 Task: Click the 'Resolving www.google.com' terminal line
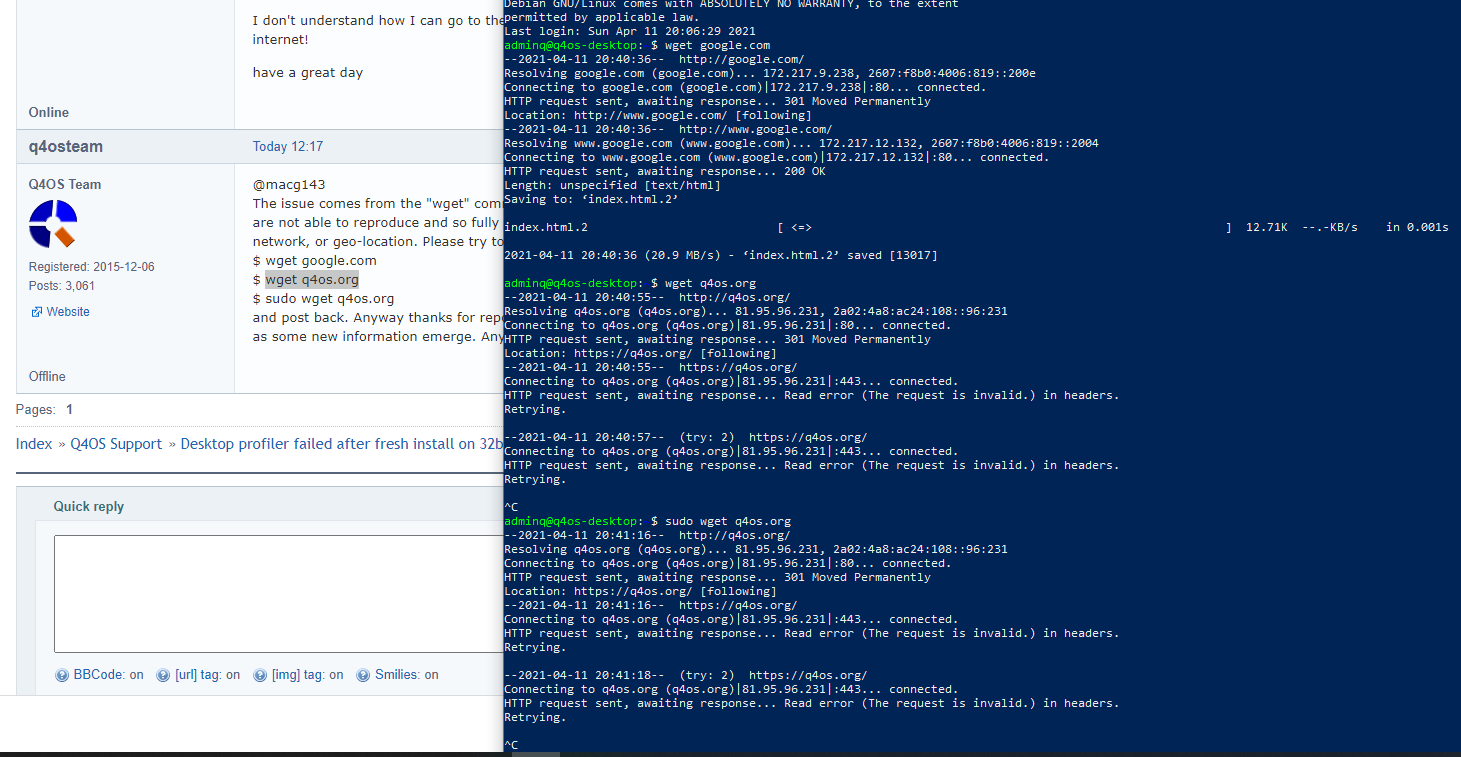point(801,143)
